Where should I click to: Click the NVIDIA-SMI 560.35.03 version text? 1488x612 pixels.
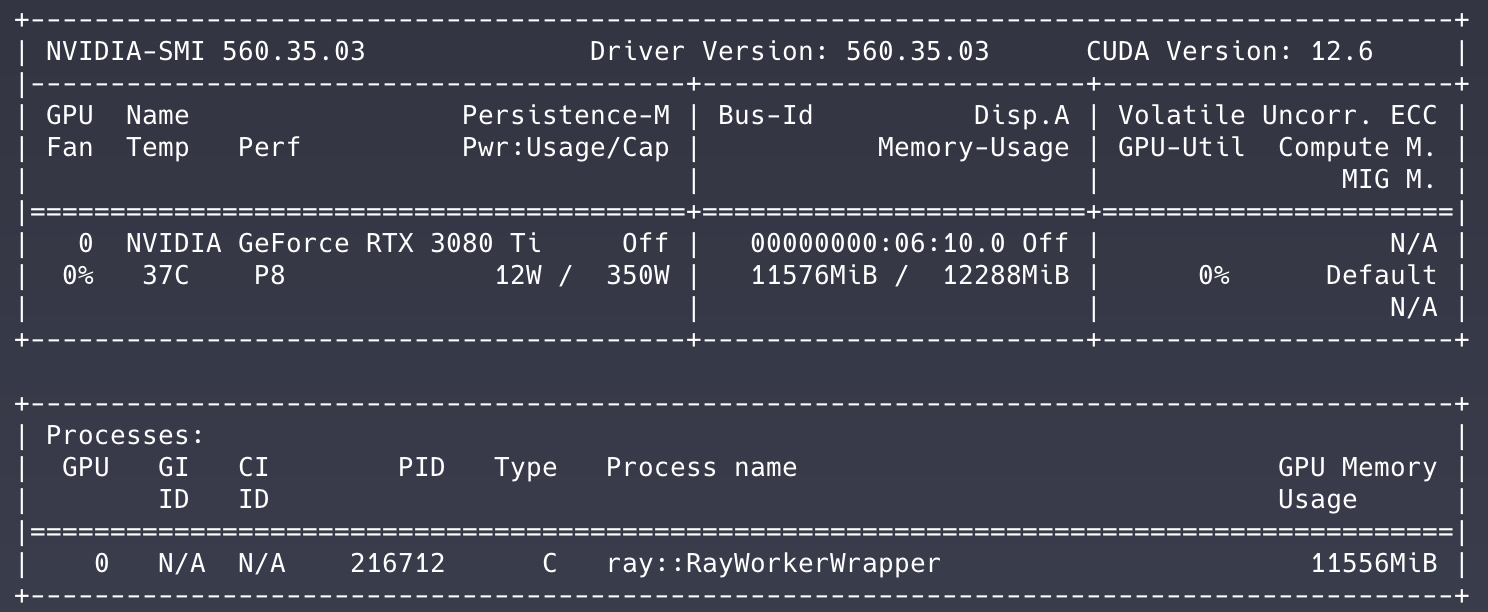[205, 52]
